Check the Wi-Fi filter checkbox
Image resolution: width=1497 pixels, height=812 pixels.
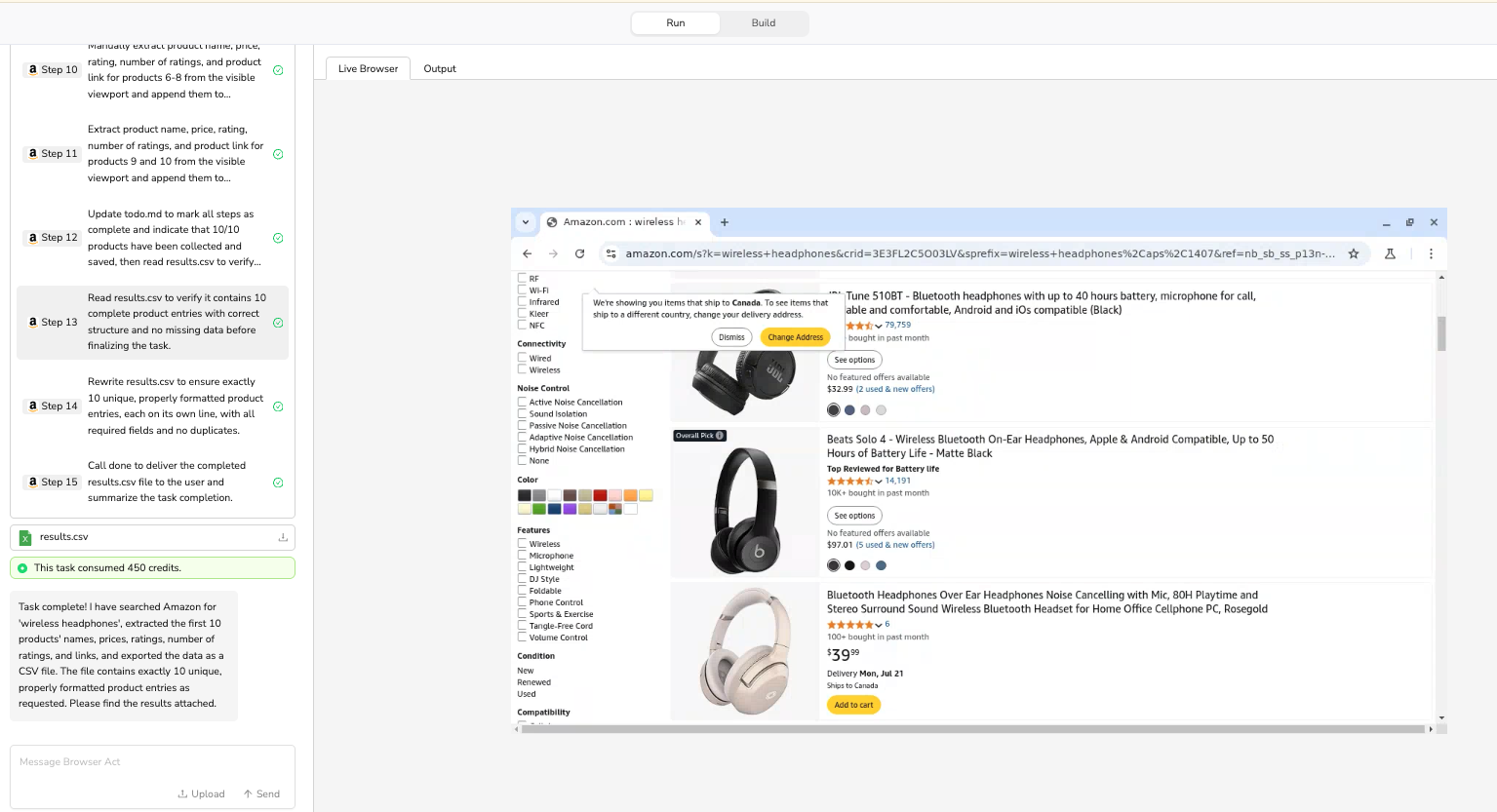pyautogui.click(x=522, y=290)
